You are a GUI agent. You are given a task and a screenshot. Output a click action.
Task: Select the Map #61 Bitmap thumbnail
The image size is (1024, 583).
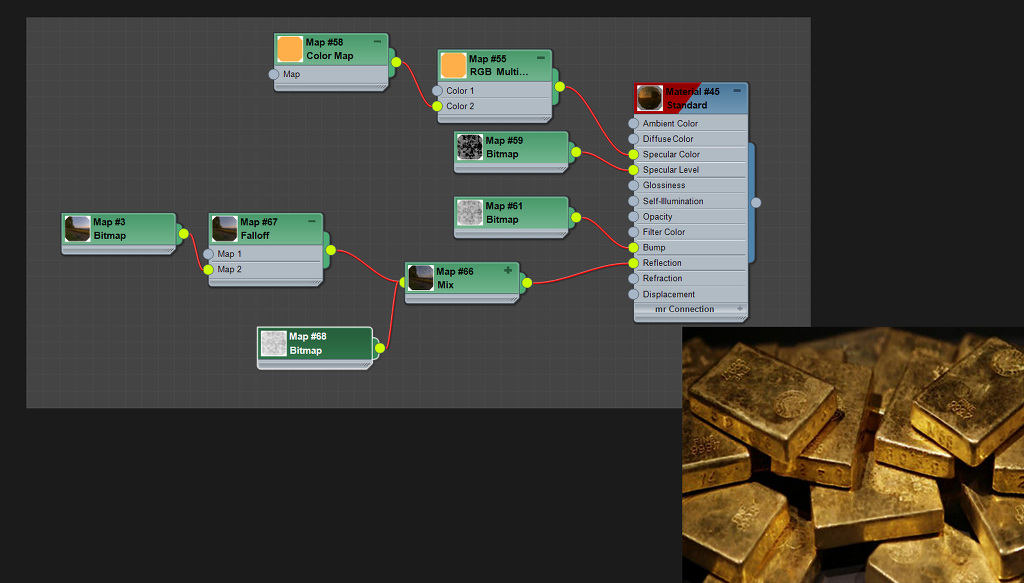click(x=469, y=213)
